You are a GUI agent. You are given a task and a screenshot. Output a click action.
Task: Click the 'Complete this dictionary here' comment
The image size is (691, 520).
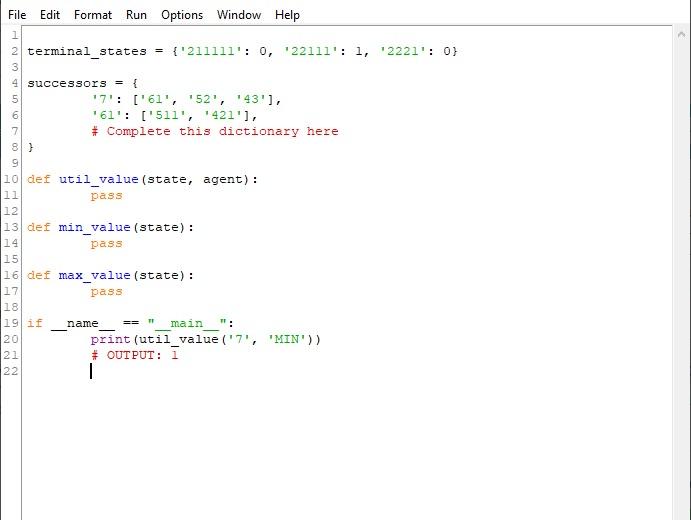pos(215,131)
